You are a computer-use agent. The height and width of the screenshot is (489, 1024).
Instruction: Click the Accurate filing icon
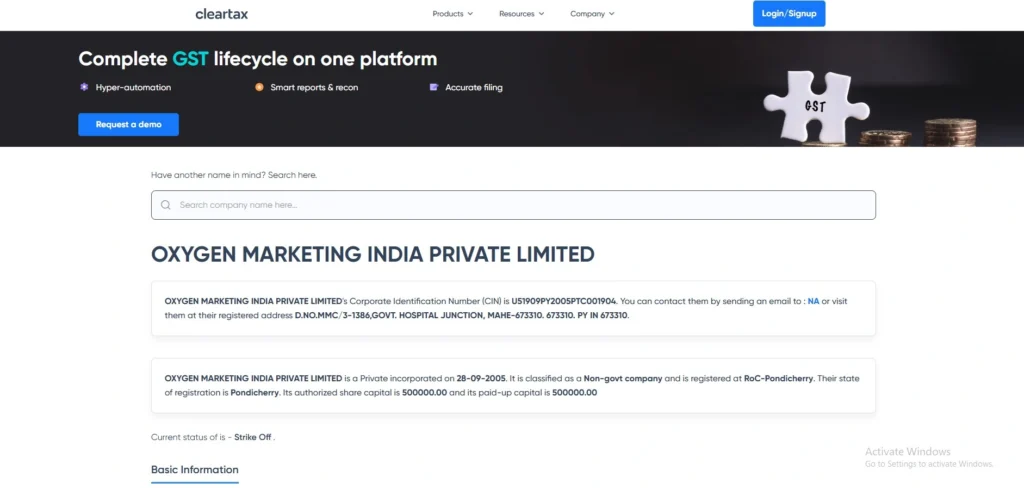pos(434,87)
